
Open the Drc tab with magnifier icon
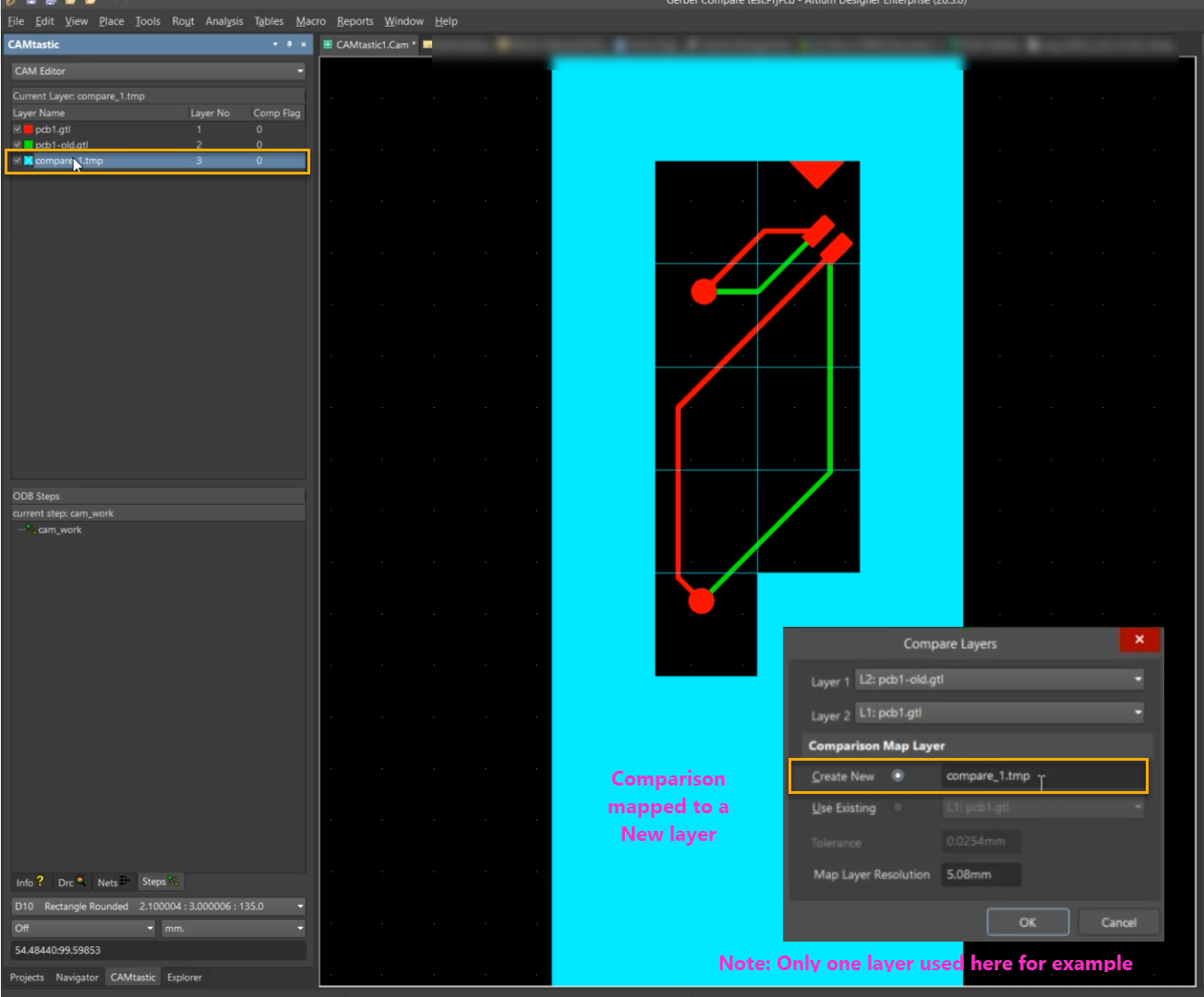pos(71,883)
